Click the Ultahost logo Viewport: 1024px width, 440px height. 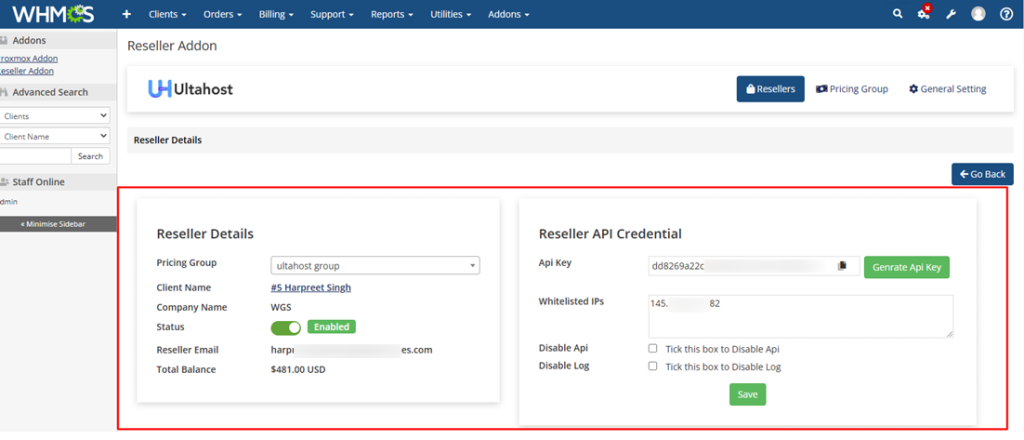pos(190,89)
